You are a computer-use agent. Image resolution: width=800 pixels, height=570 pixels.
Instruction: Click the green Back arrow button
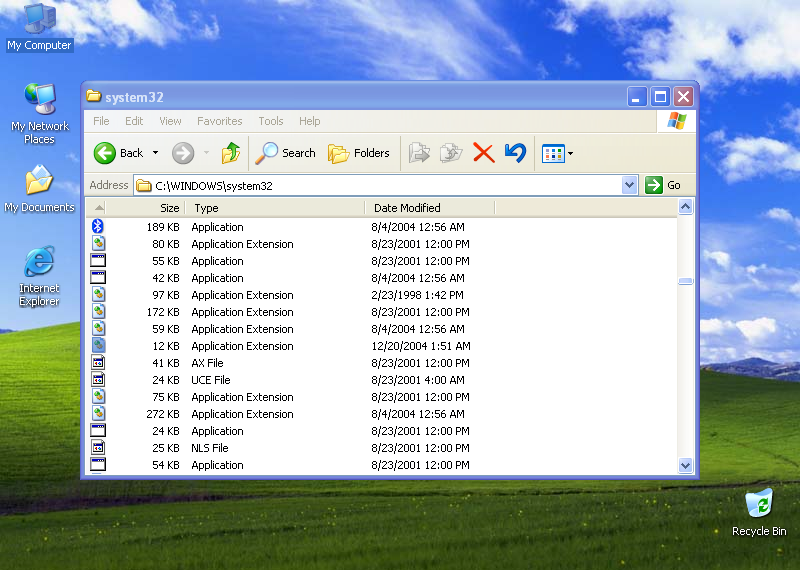105,153
